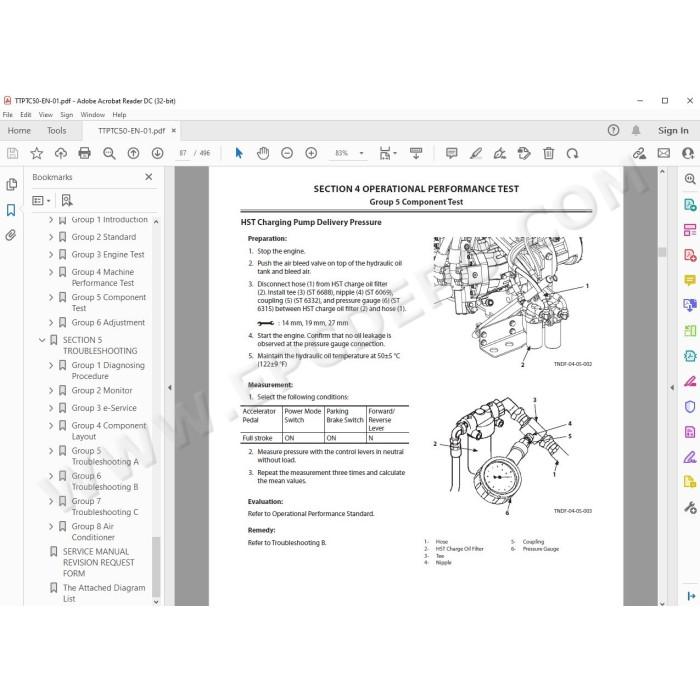Close the TTPTC50-EN-01.pdf tab
Image resolution: width=700 pixels, height=700 pixels.
pos(174,131)
